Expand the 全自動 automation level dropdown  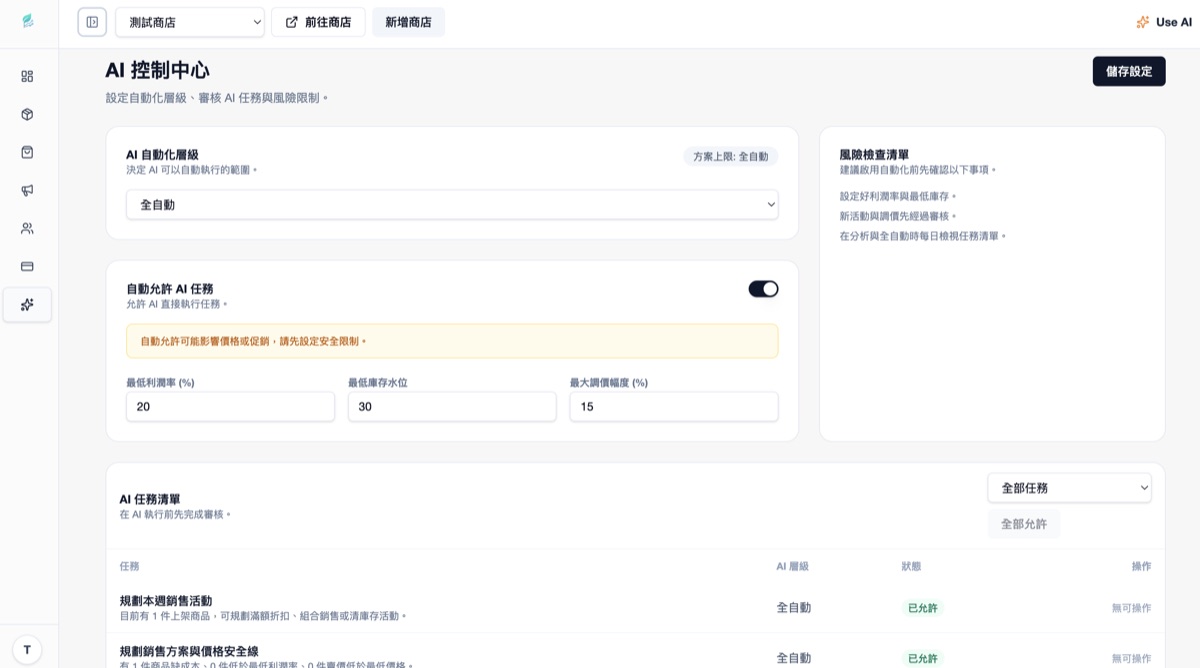tap(452, 204)
